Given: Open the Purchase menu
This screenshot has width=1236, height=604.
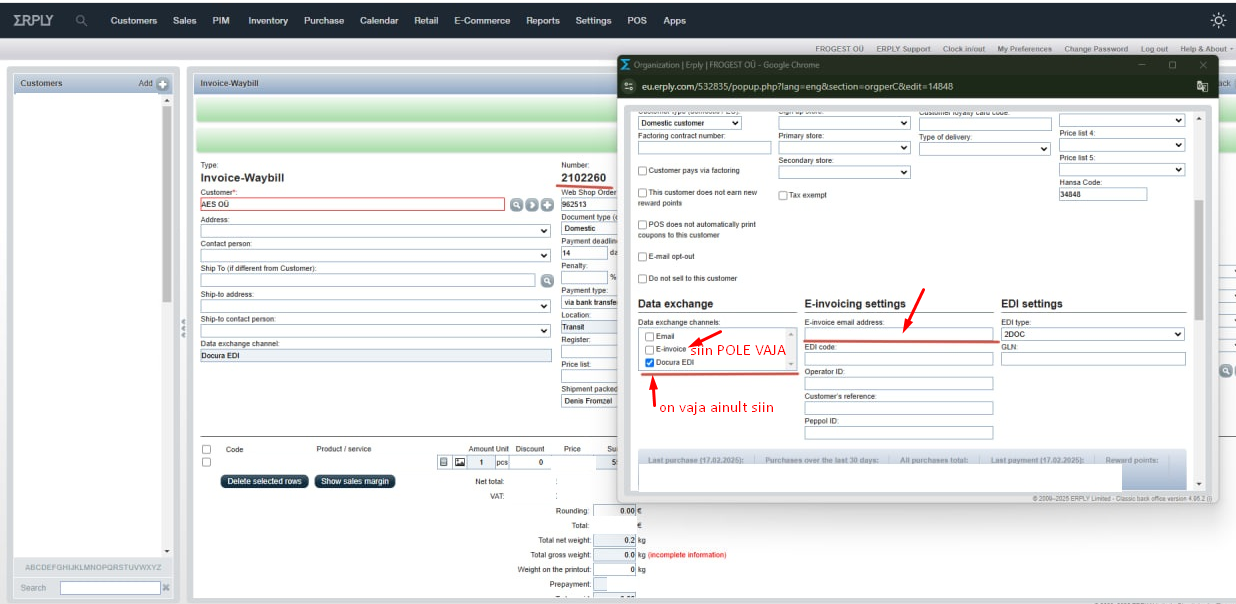Looking at the screenshot, I should click(324, 20).
